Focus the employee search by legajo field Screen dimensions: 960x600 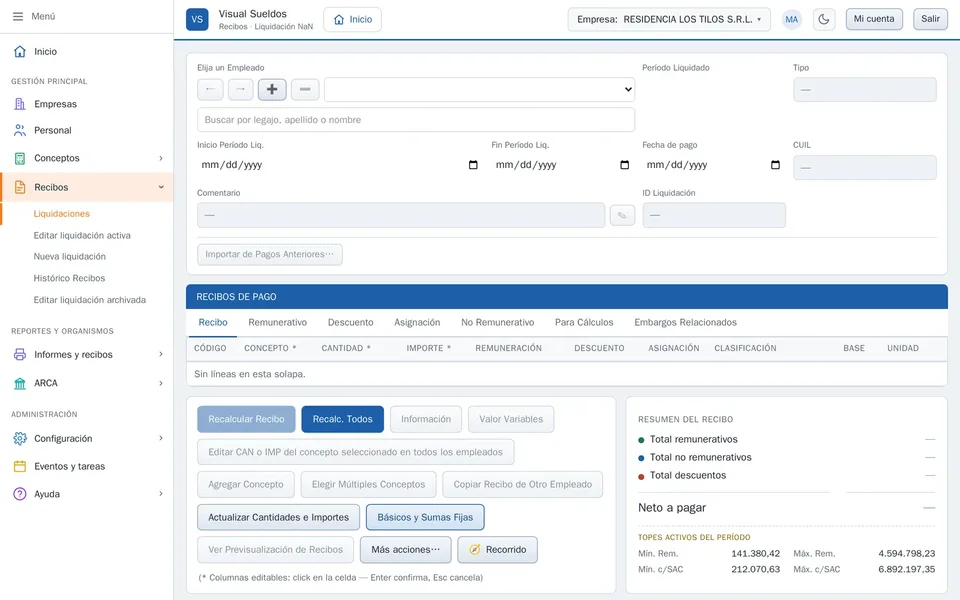(416, 119)
